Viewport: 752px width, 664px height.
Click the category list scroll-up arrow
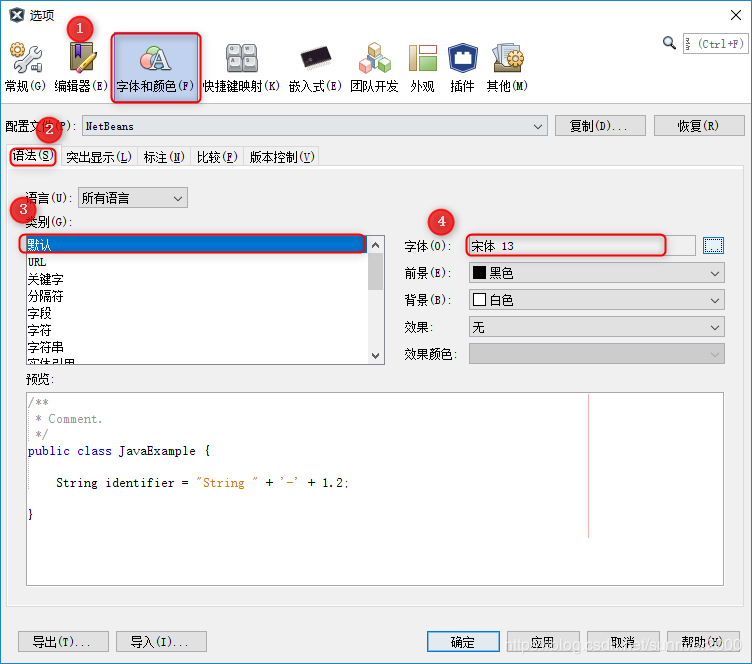click(376, 245)
